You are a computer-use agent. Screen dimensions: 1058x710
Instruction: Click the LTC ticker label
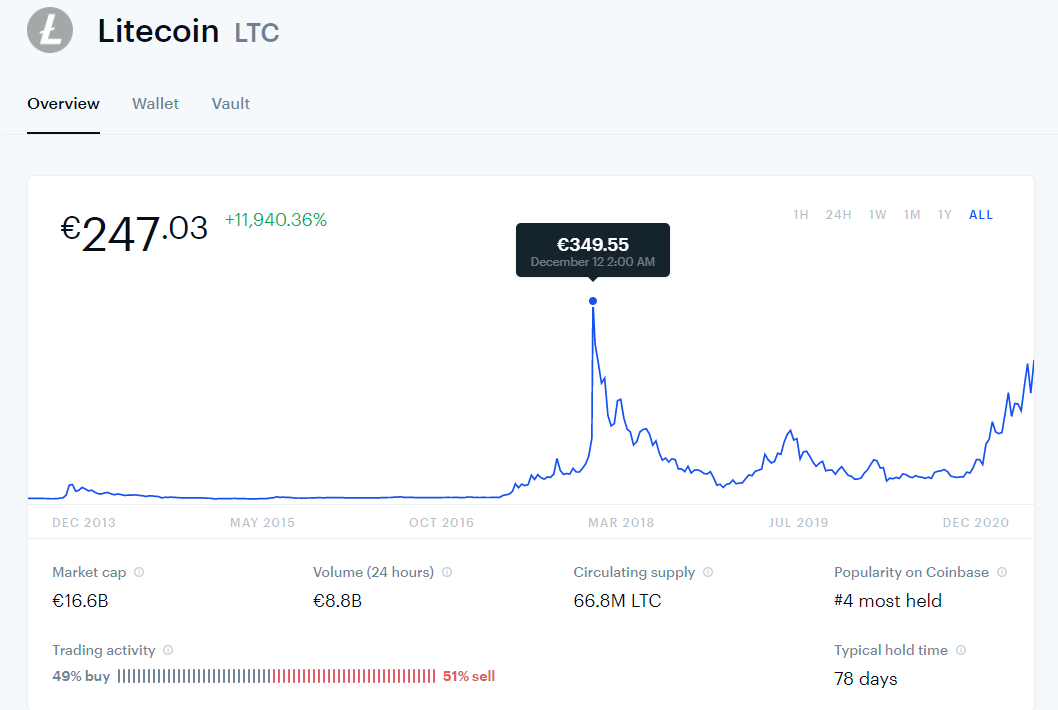(x=257, y=33)
